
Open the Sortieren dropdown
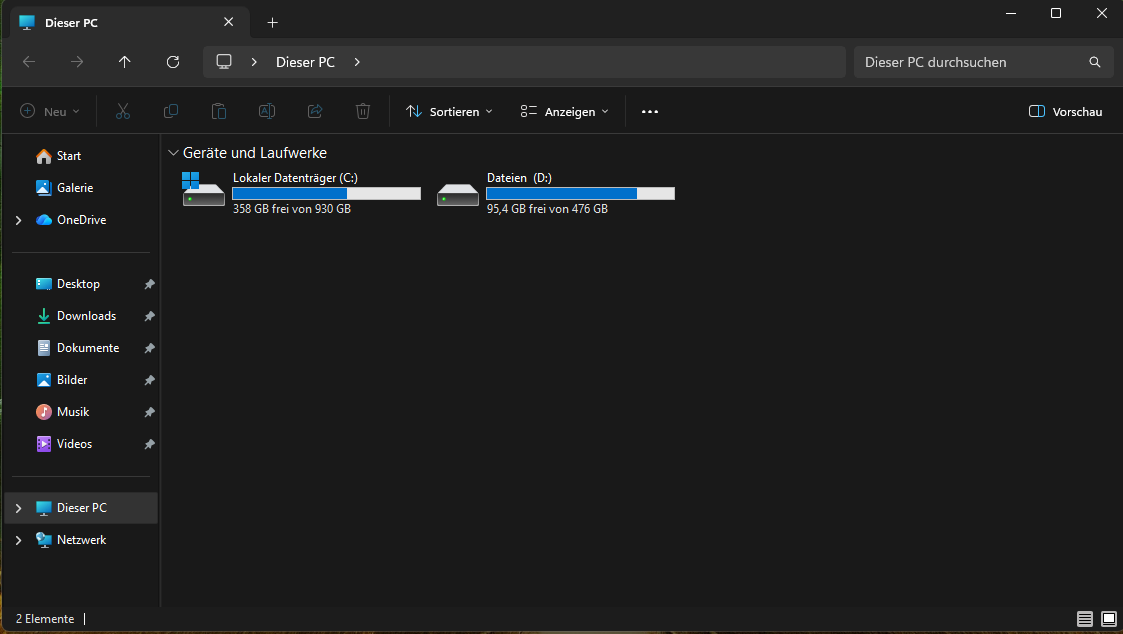[449, 112]
